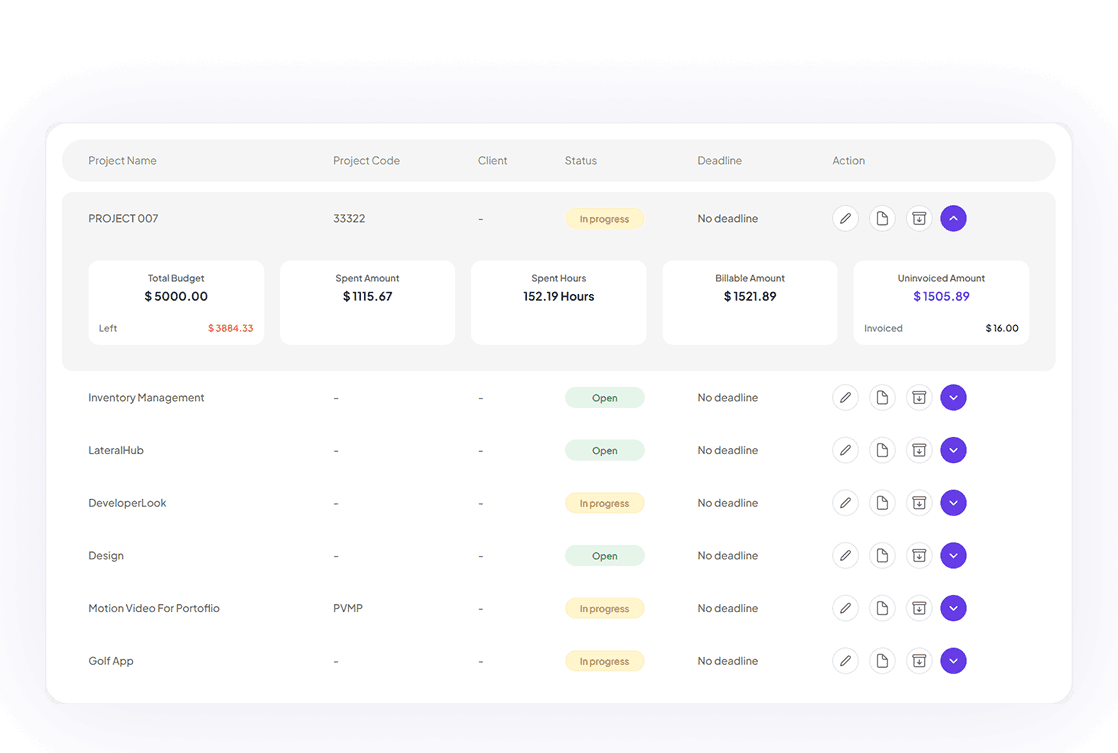Open document icon for PROJECT 007
1118x753 pixels.
tap(882, 218)
